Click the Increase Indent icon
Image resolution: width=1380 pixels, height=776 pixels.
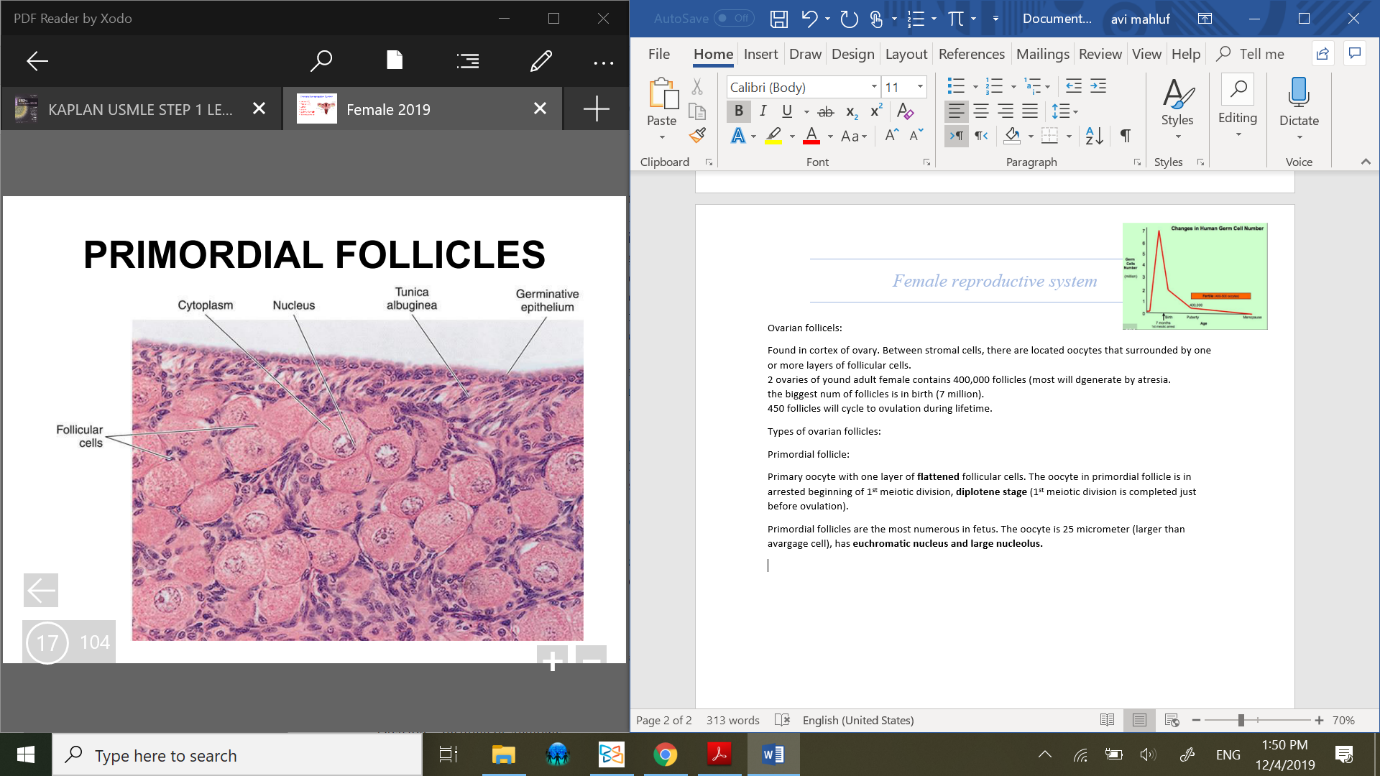tap(1099, 86)
